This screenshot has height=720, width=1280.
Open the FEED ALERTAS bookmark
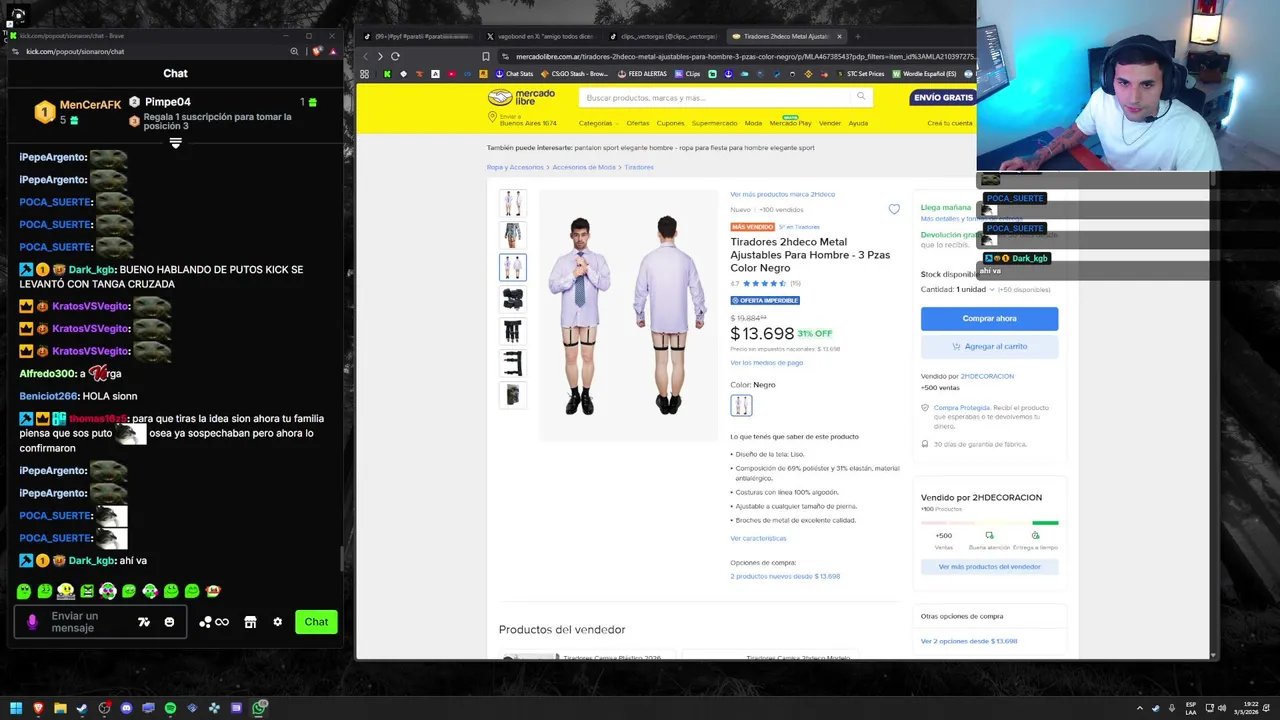coord(643,74)
